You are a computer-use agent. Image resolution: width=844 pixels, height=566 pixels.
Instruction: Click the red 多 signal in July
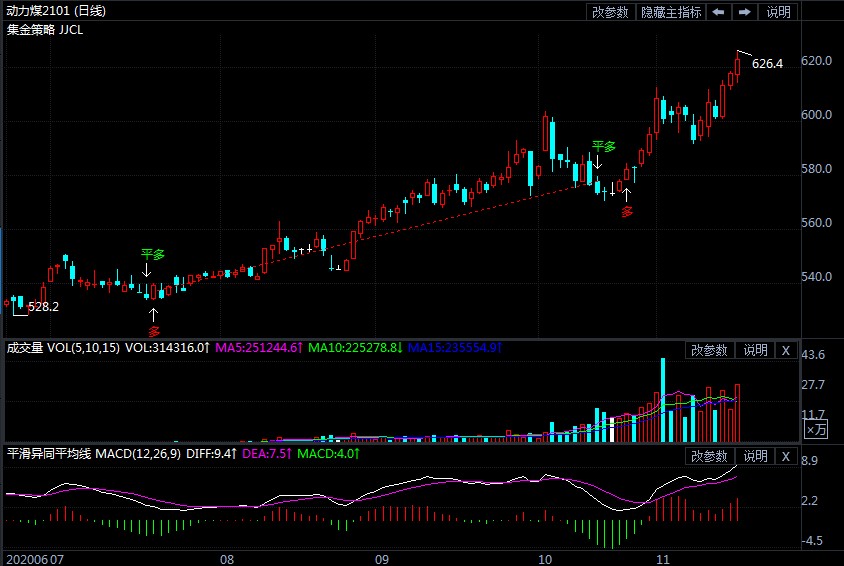point(154,331)
